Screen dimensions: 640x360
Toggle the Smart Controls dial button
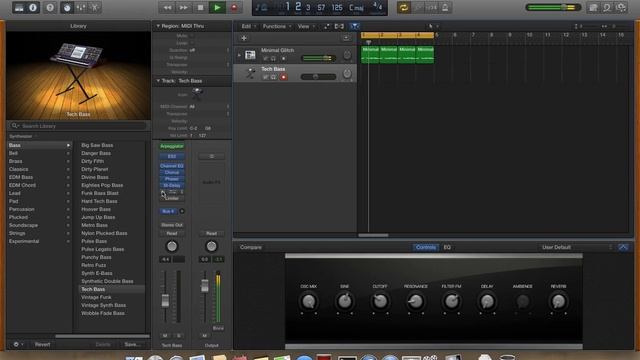click(67, 7)
